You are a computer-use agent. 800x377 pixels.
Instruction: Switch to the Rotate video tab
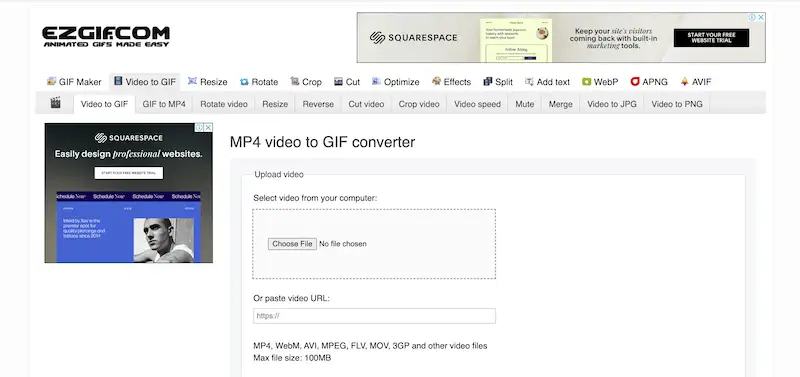[224, 104]
